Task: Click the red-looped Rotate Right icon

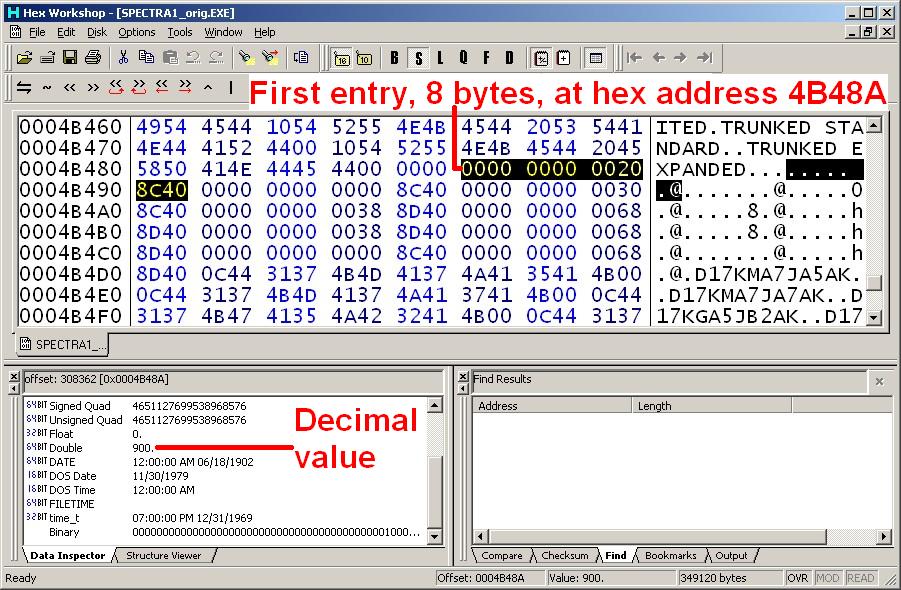Action: 139,87
